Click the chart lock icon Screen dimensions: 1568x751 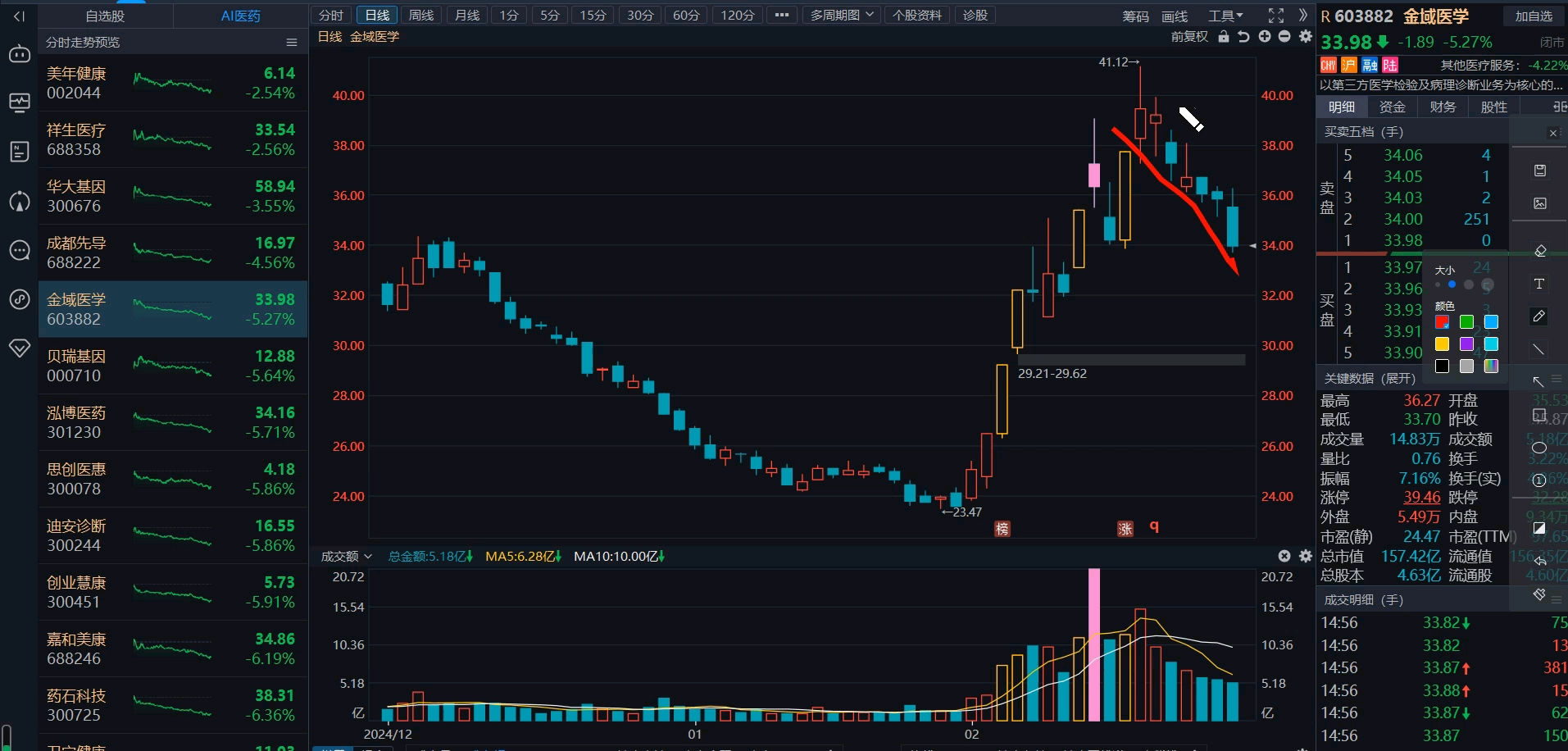point(1224,37)
